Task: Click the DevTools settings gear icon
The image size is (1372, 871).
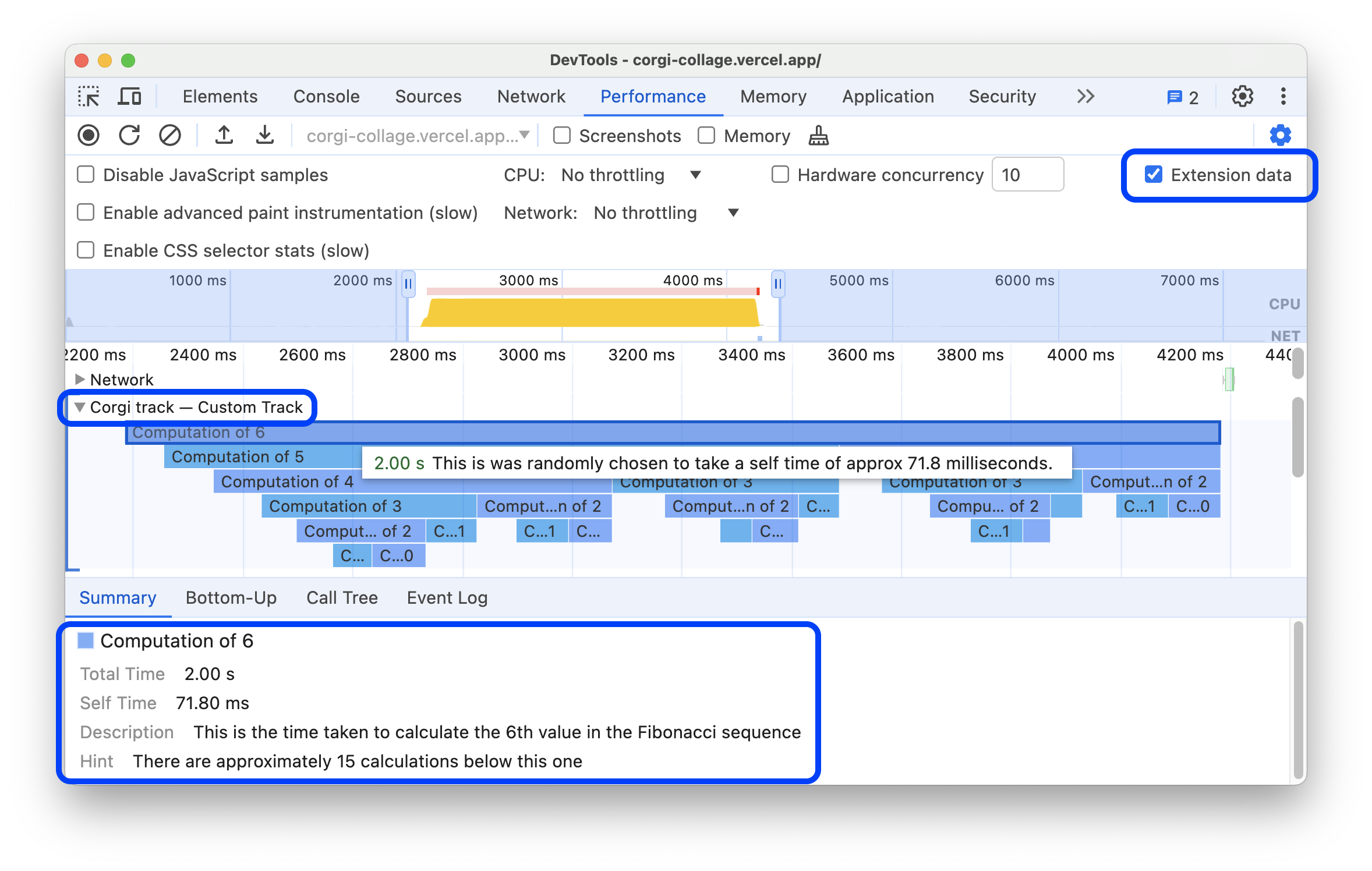Action: pos(1243,96)
